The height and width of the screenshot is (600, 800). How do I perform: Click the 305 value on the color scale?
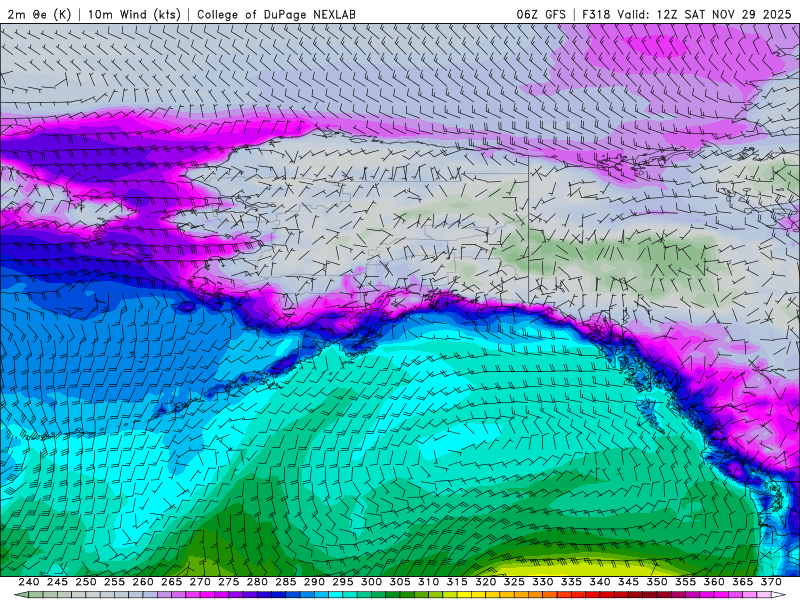click(400, 582)
